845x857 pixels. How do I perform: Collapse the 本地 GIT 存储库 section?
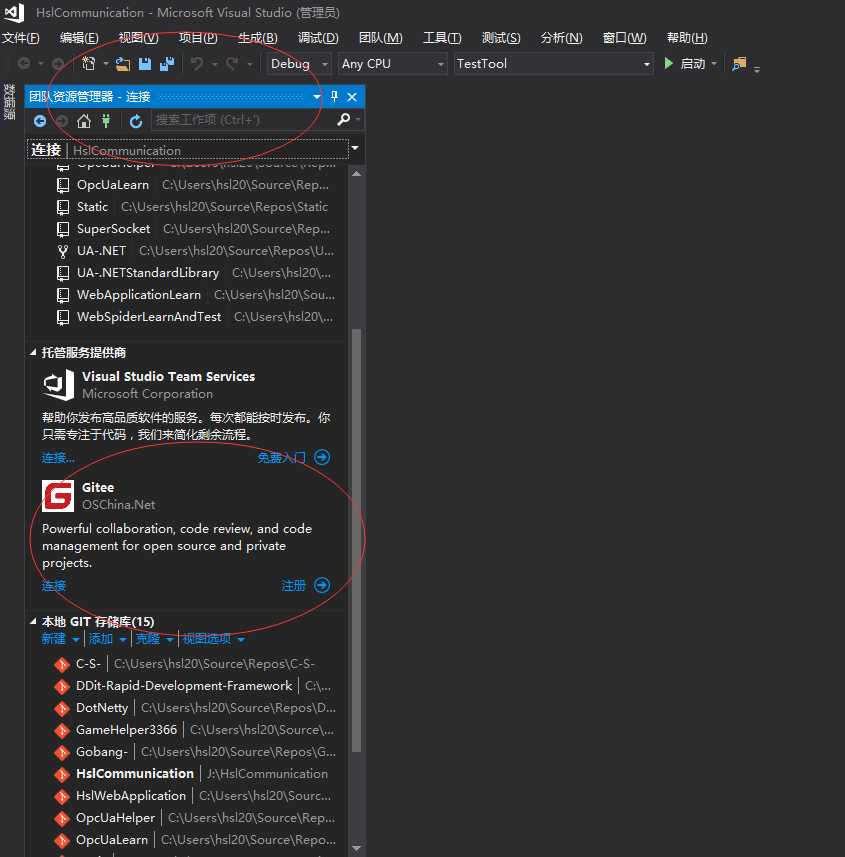[34, 622]
